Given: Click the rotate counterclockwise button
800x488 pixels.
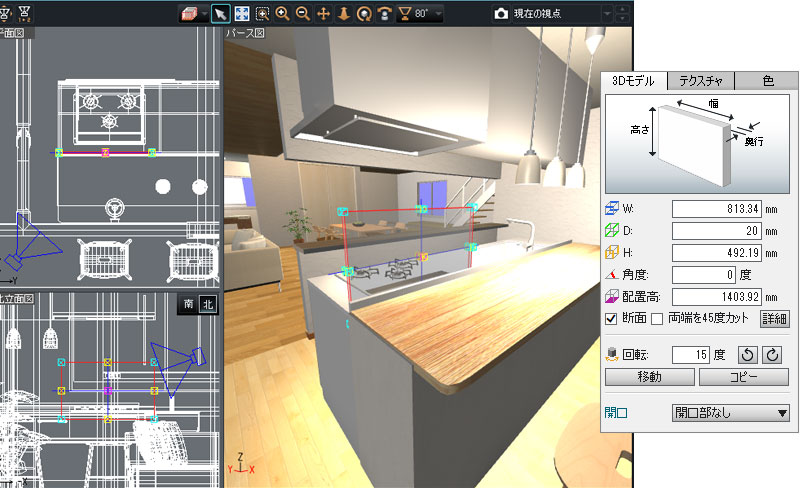Looking at the screenshot, I should [746, 354].
